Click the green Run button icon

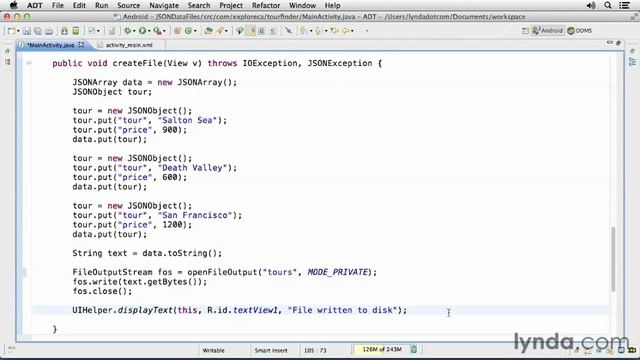coord(142,31)
